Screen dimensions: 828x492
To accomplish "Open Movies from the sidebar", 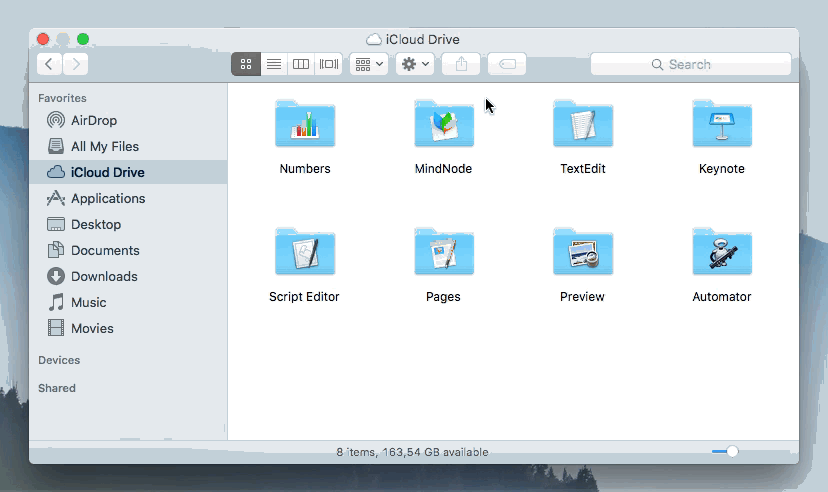I will (128, 328).
